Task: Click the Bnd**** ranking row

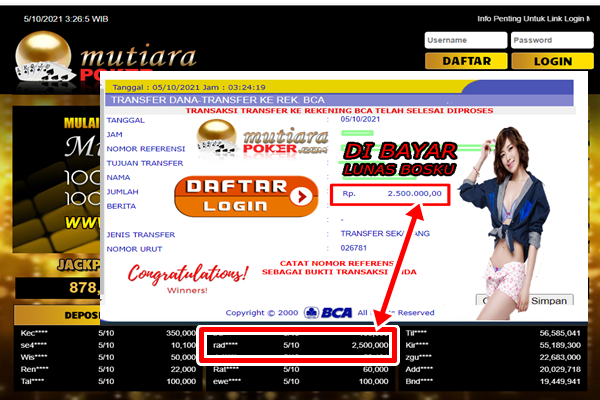Action: 493,382
